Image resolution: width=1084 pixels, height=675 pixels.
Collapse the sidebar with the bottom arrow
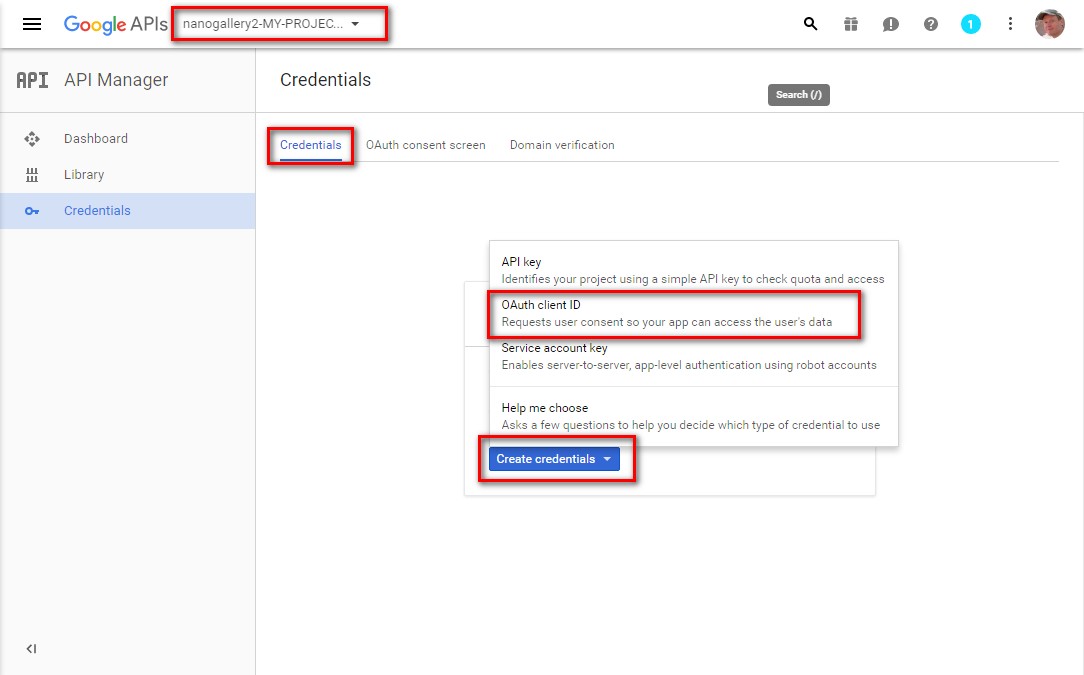click(x=31, y=649)
